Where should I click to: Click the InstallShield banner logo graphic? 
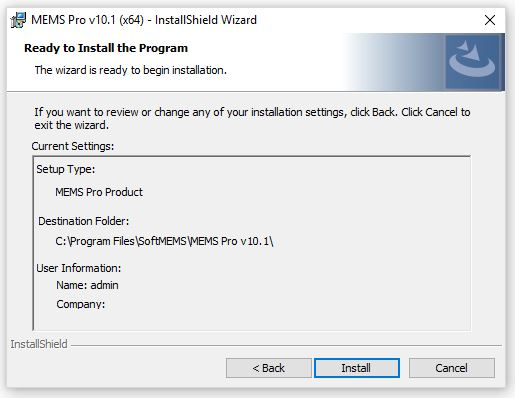[473, 62]
